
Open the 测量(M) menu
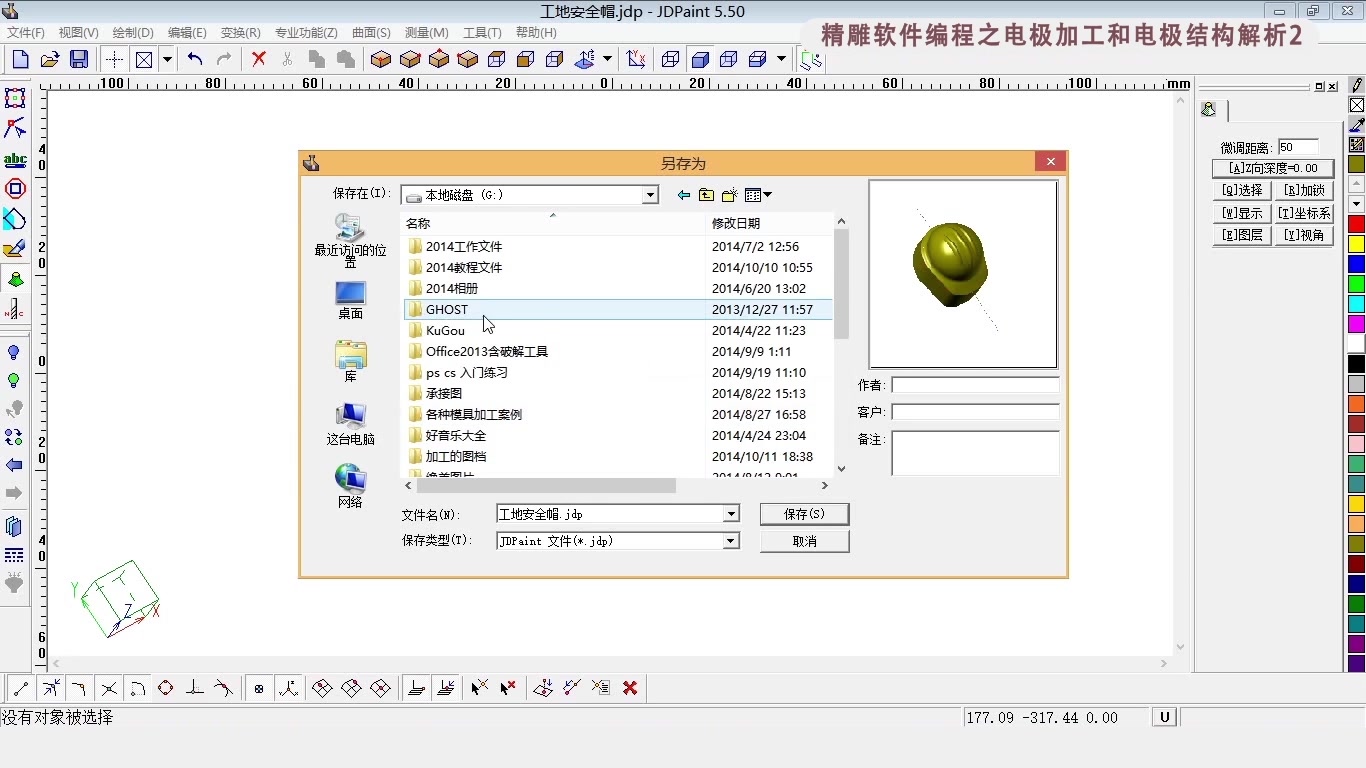[426, 32]
